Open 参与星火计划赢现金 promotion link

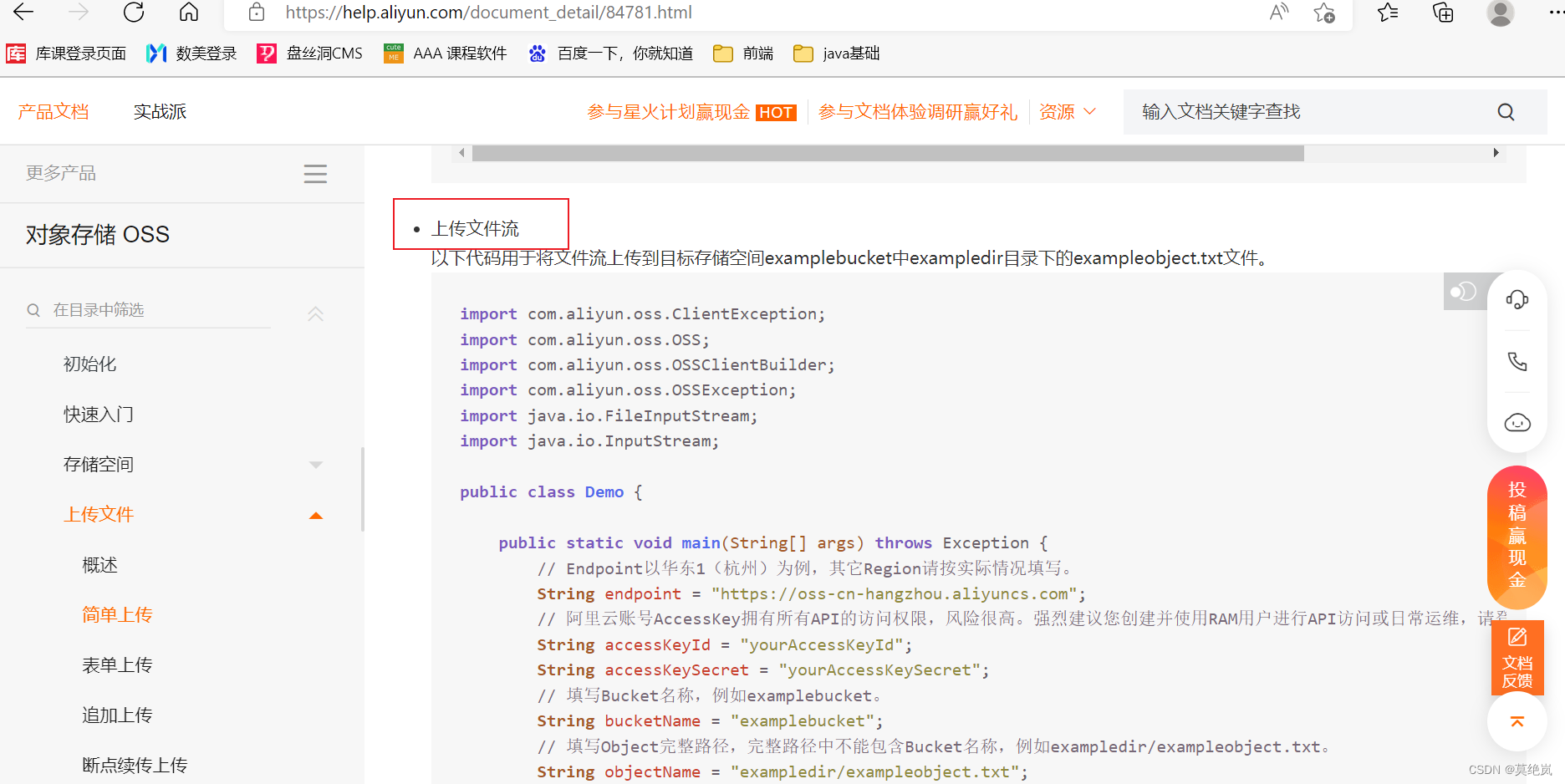tap(691, 112)
